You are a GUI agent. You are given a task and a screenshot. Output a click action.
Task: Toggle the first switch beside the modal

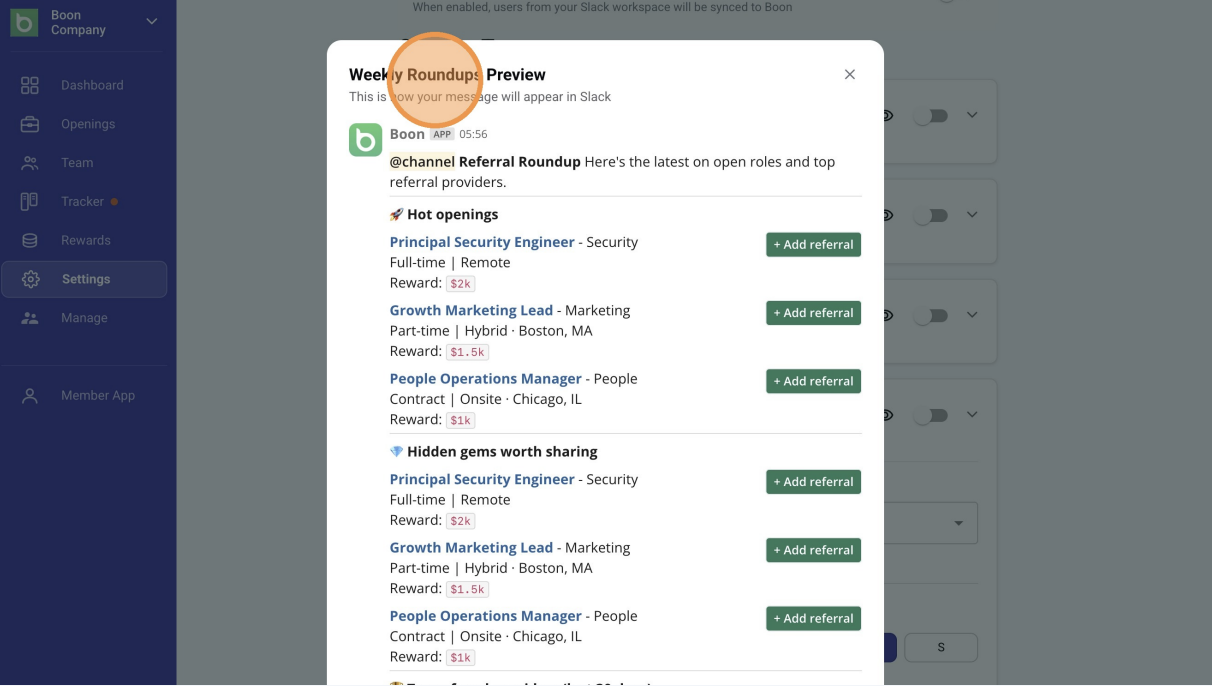pyautogui.click(x=931, y=116)
